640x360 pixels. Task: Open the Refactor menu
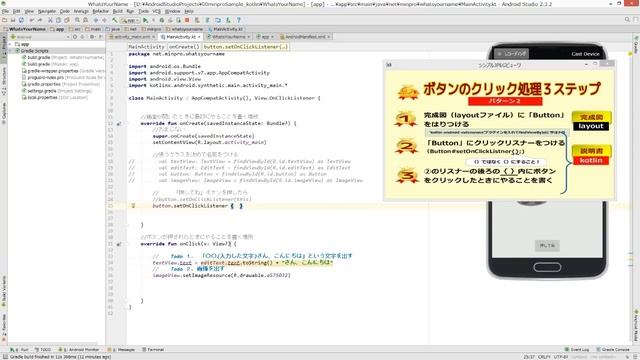pos(100,11)
